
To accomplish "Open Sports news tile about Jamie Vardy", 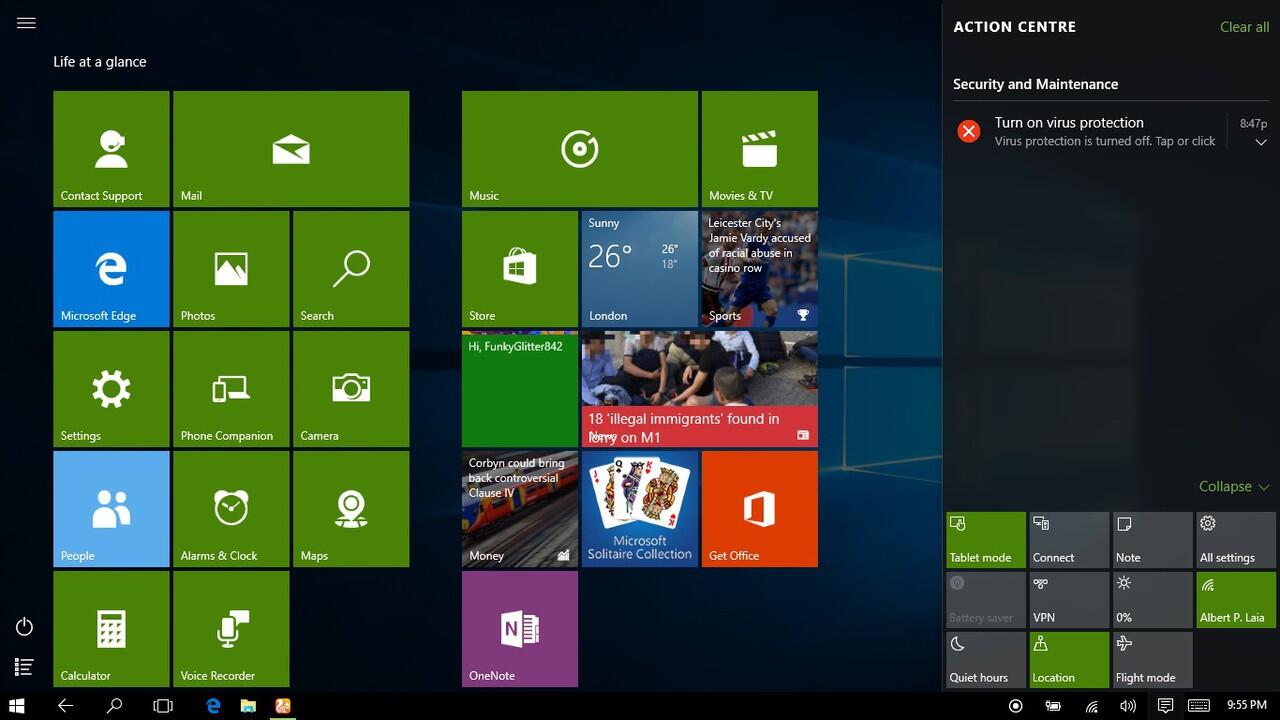I will pos(760,269).
